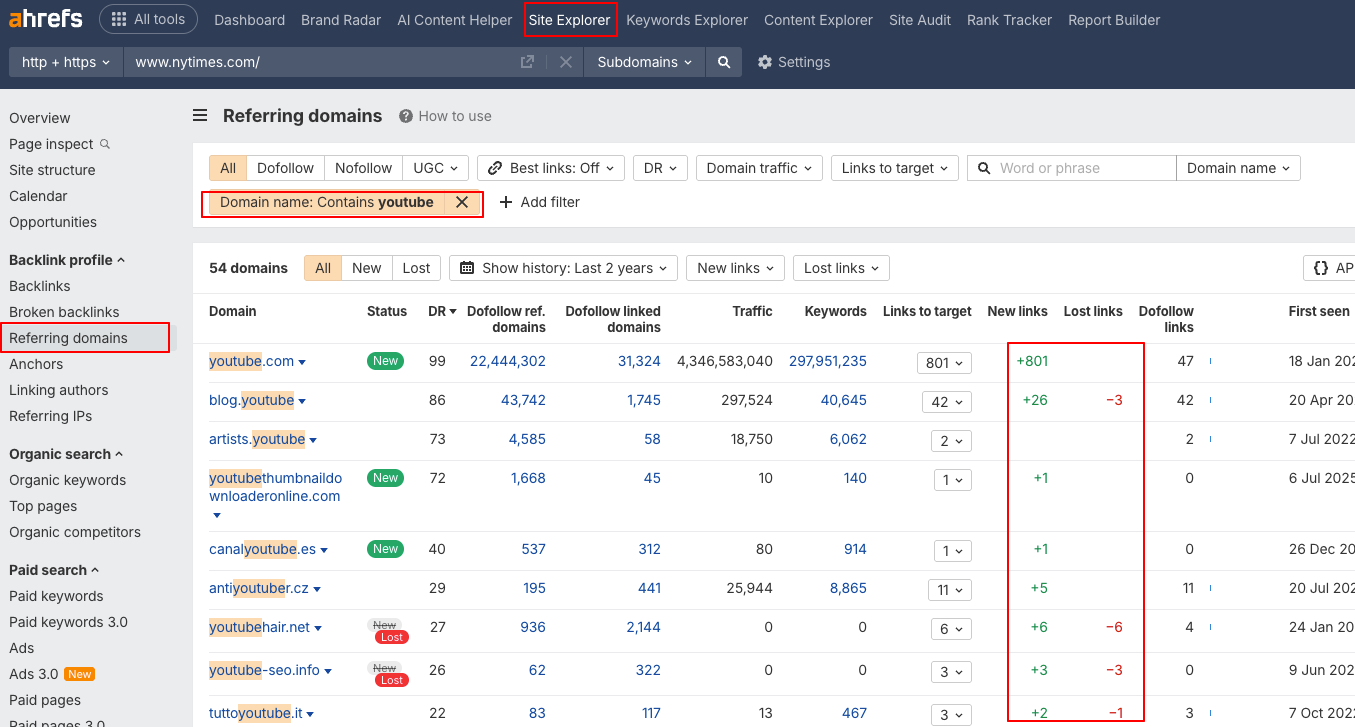Open Backlinks in the sidebar
This screenshot has height=727, width=1355.
point(40,286)
